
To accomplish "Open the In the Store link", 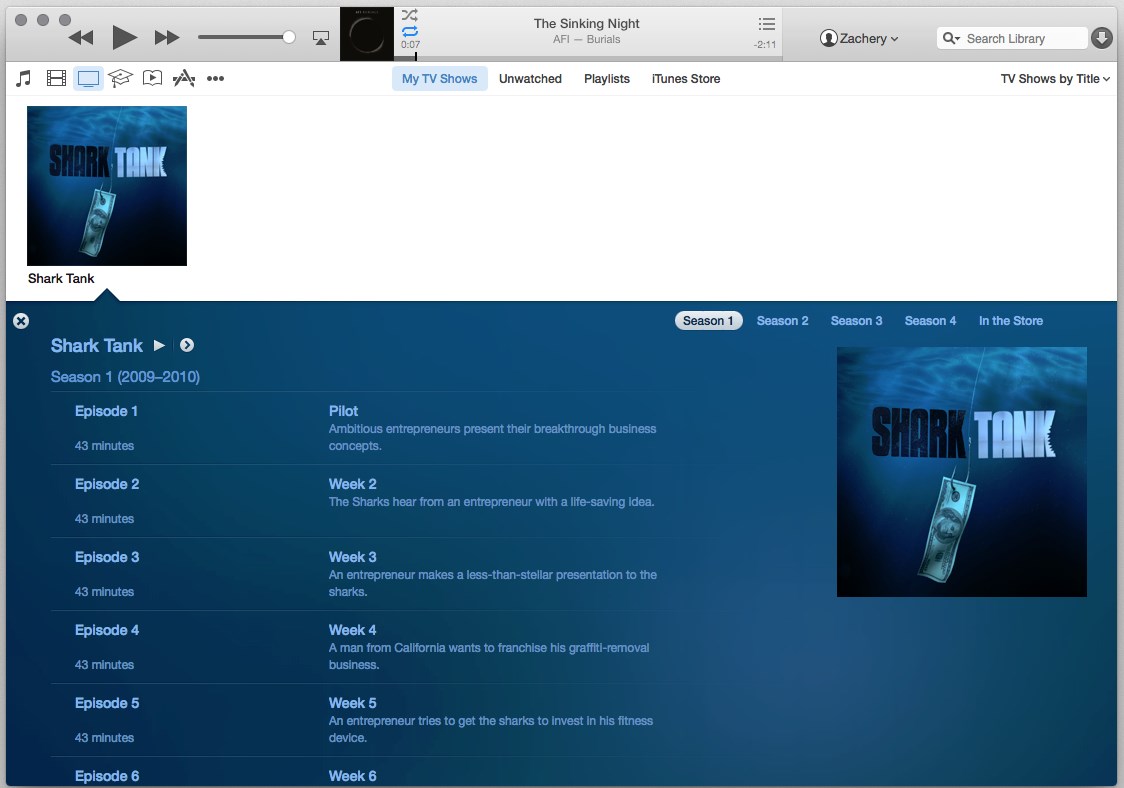I will click(1011, 321).
